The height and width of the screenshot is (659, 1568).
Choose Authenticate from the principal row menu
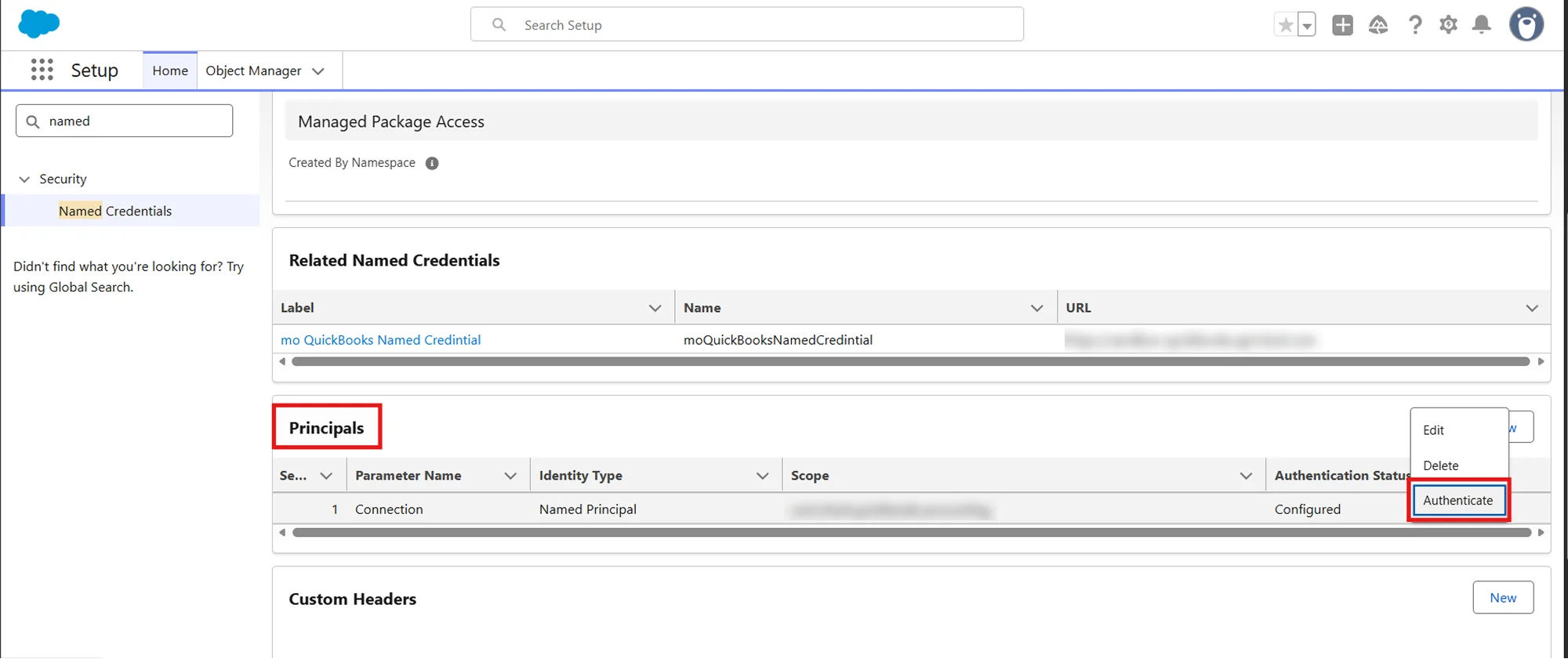[x=1459, y=500]
